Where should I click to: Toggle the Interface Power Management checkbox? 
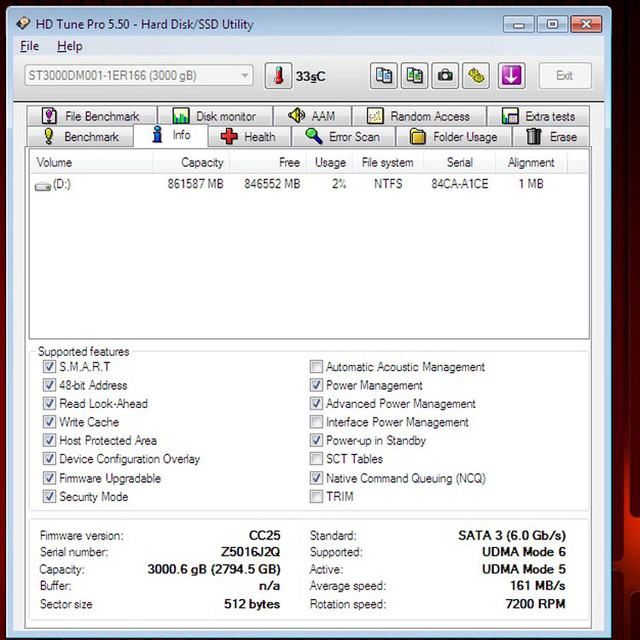point(316,422)
